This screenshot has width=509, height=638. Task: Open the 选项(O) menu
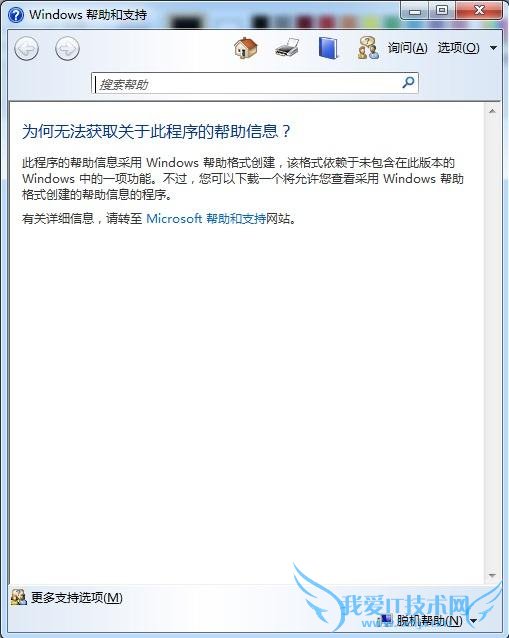coord(459,48)
